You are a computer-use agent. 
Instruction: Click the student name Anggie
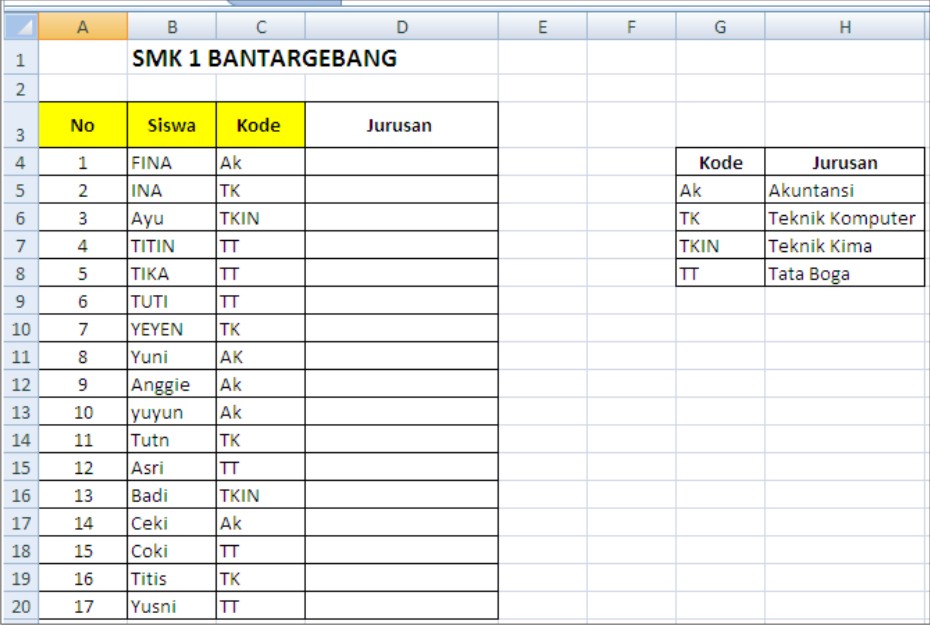click(171, 385)
